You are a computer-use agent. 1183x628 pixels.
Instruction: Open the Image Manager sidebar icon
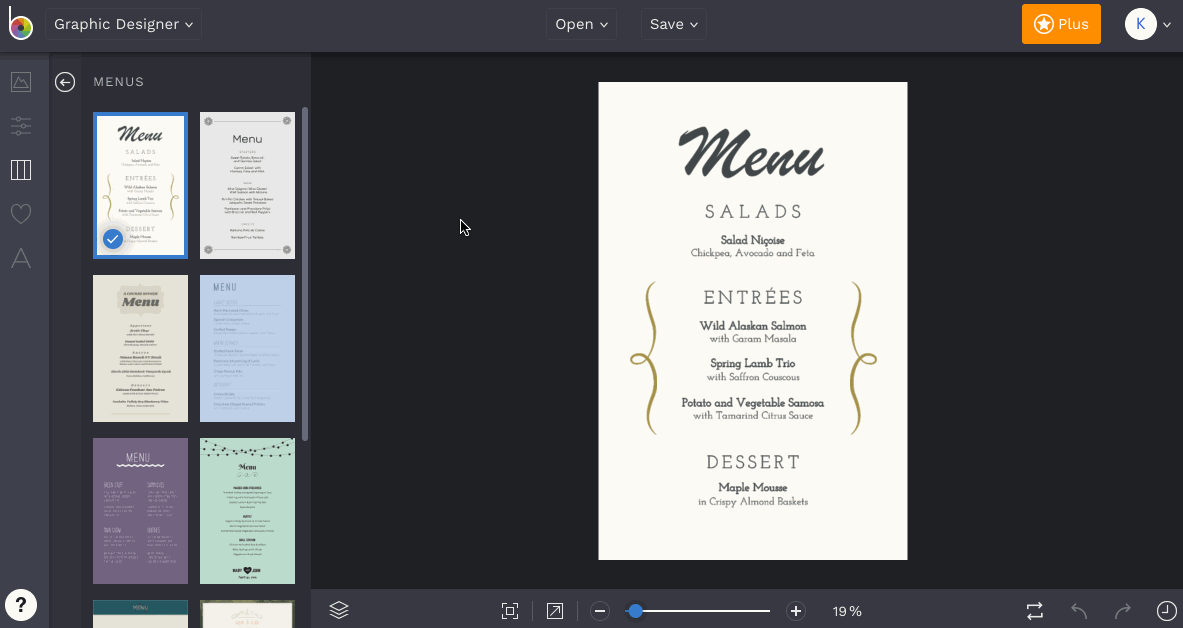[x=21, y=82]
